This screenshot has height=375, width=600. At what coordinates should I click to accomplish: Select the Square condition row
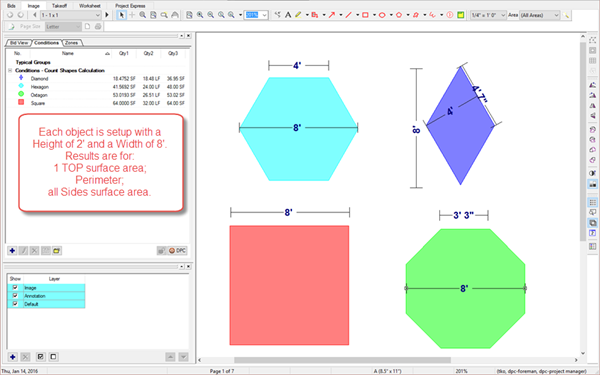click(x=96, y=103)
